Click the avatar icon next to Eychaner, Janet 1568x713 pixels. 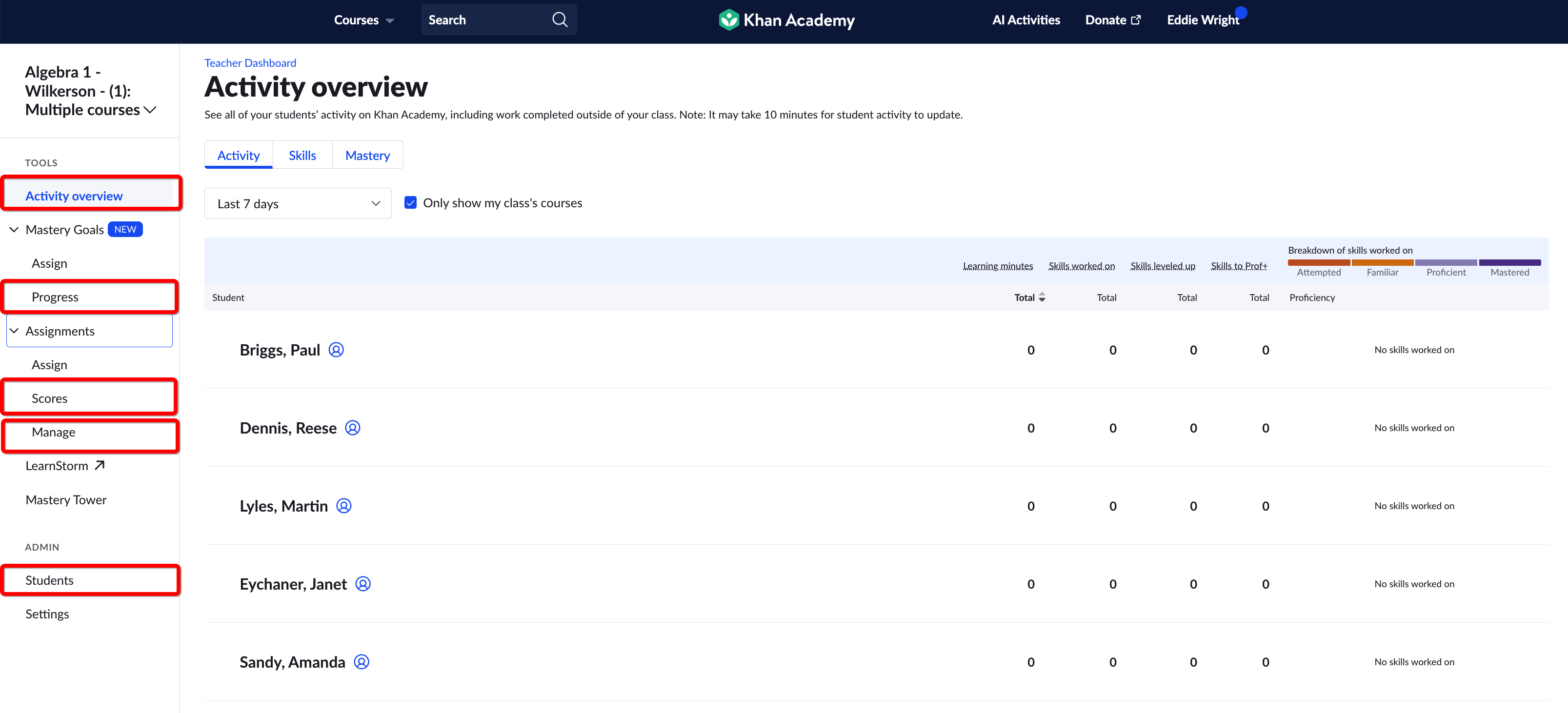click(x=363, y=583)
